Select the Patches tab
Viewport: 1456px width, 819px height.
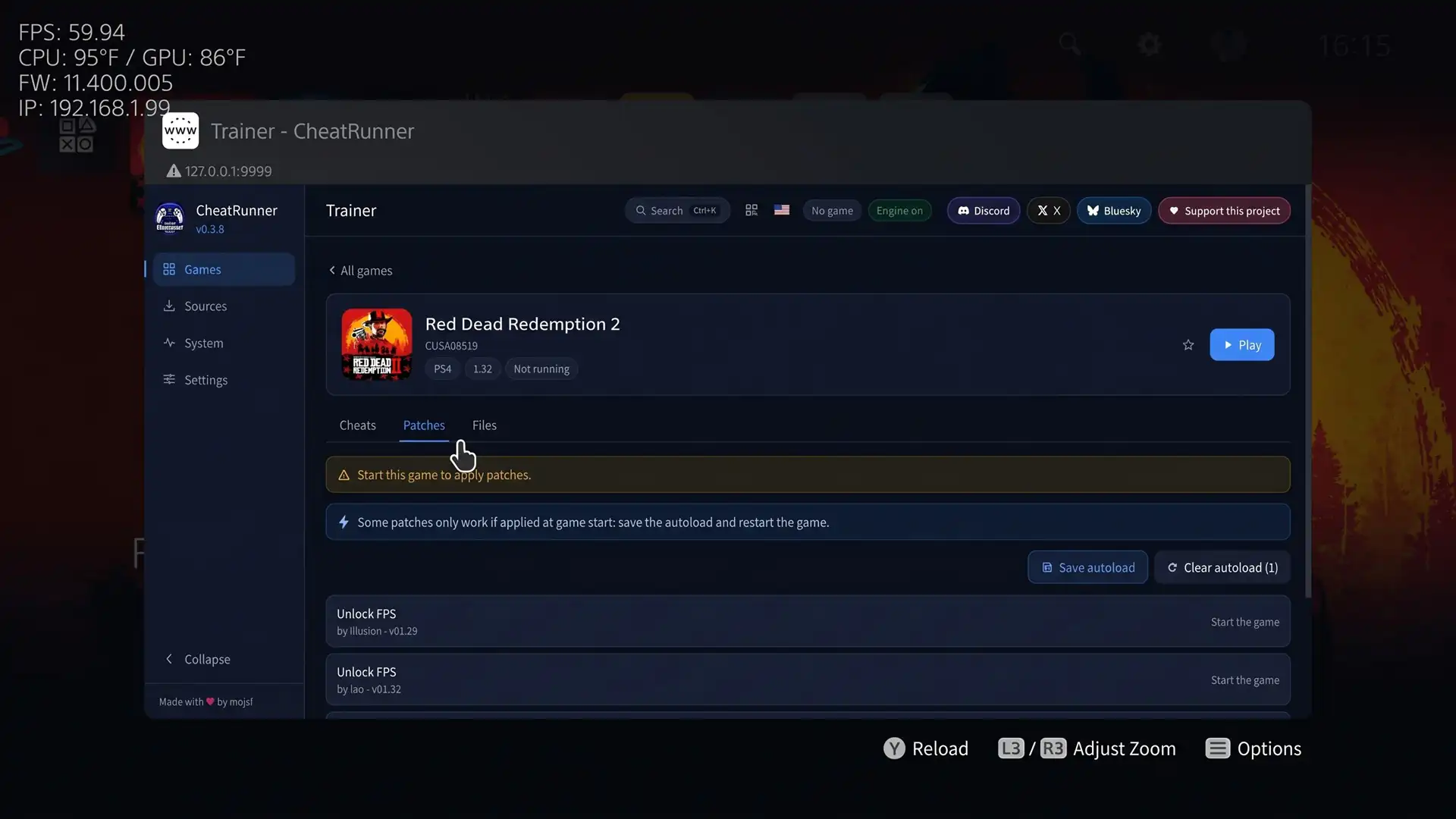(424, 425)
